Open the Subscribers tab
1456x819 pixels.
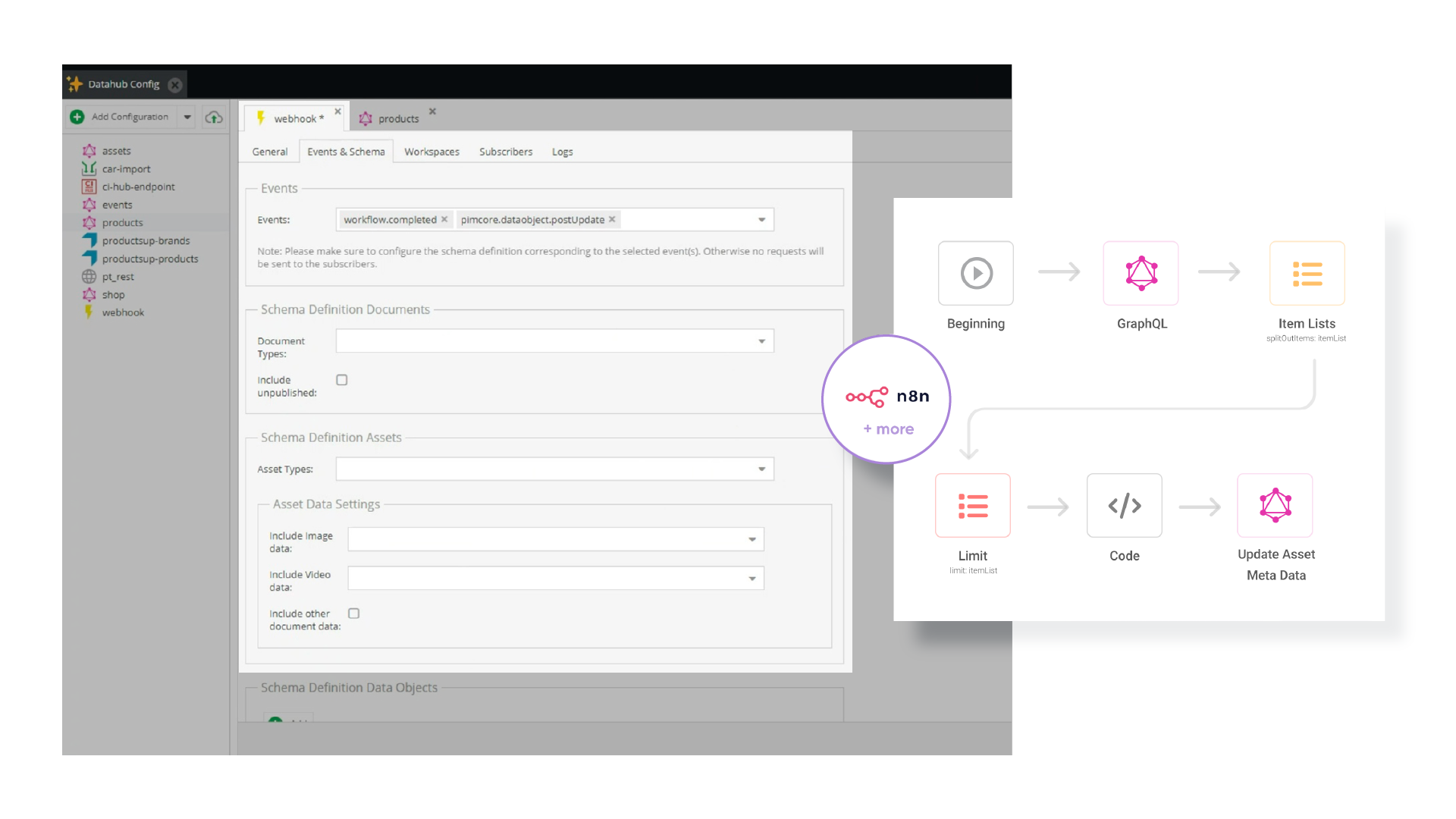(506, 152)
